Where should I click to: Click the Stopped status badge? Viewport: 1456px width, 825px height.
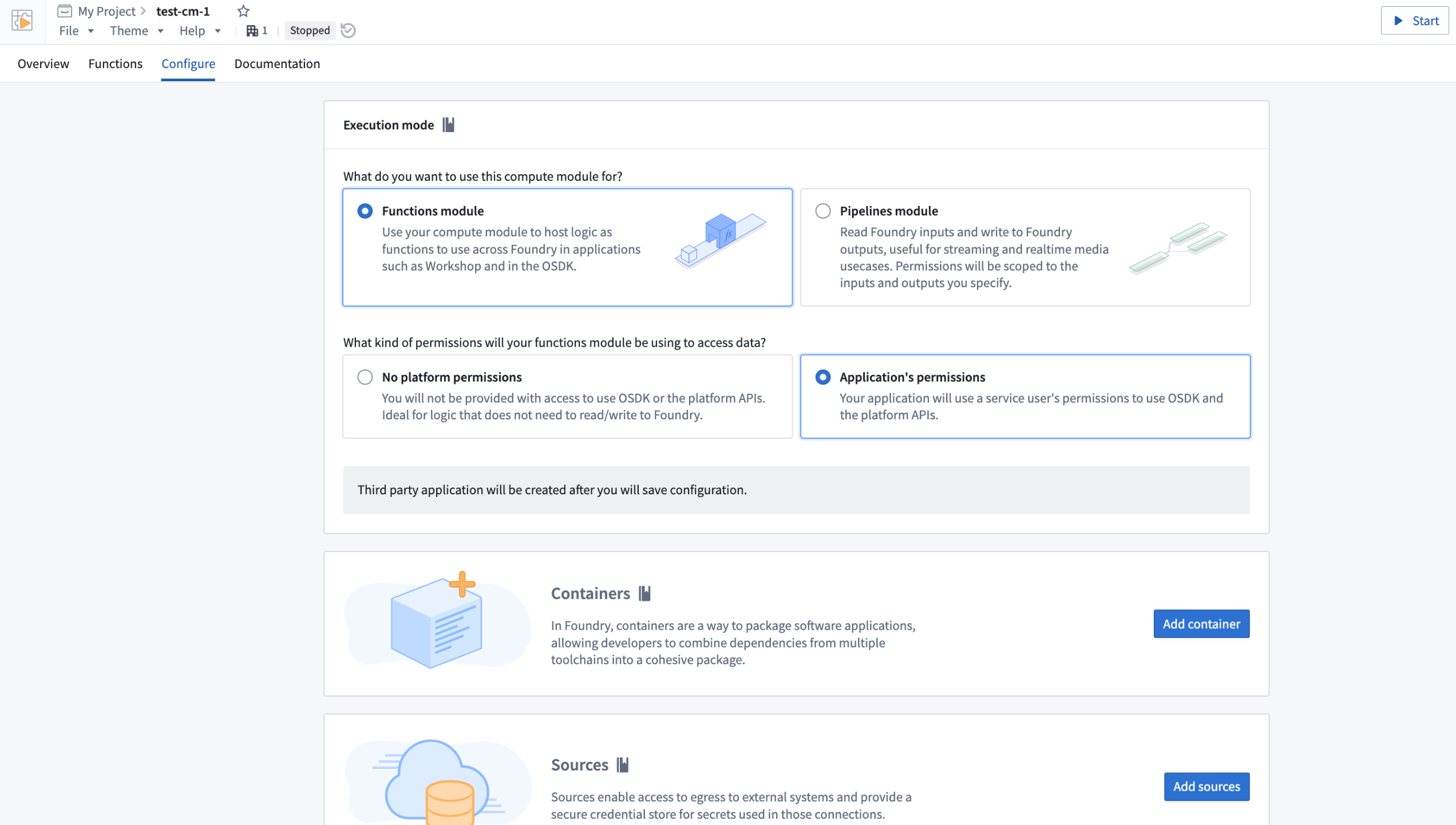310,30
